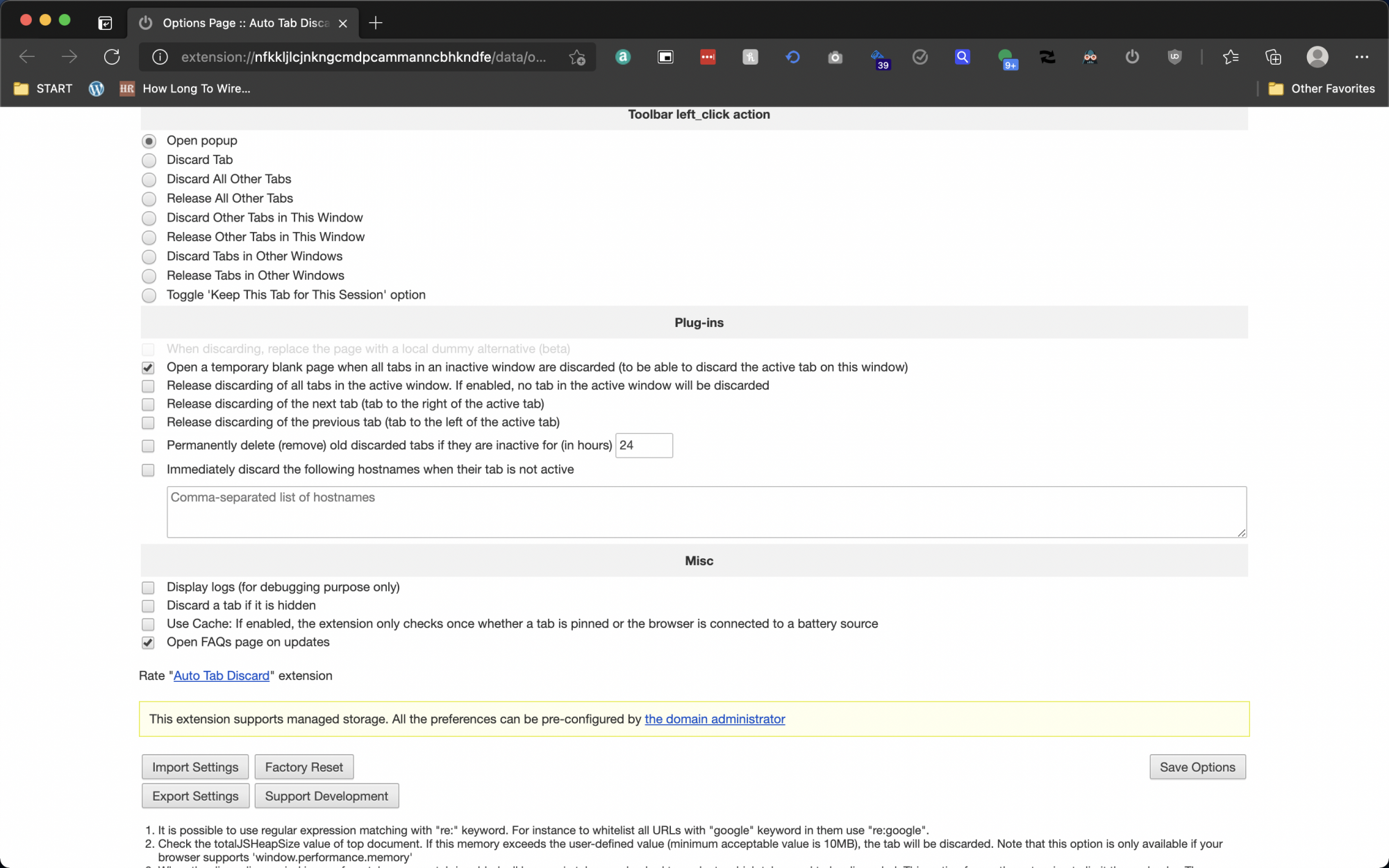The height and width of the screenshot is (868, 1389).
Task: Open a new tab with plus button
Action: [376, 23]
